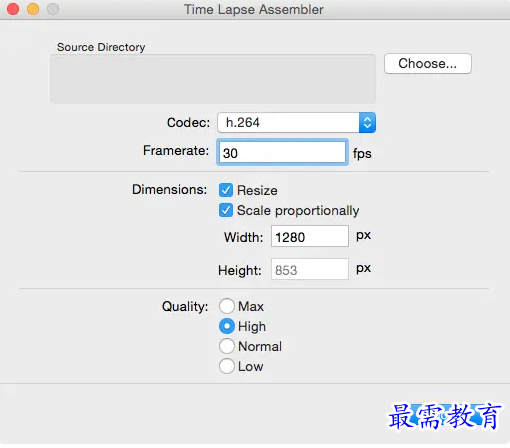Uncheck the Resize checkbox
The width and height of the screenshot is (510, 448).
[226, 190]
